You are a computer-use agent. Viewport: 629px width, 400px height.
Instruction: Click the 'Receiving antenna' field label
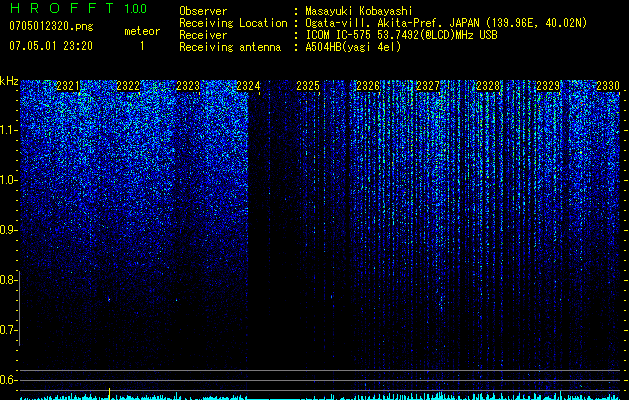(230, 47)
